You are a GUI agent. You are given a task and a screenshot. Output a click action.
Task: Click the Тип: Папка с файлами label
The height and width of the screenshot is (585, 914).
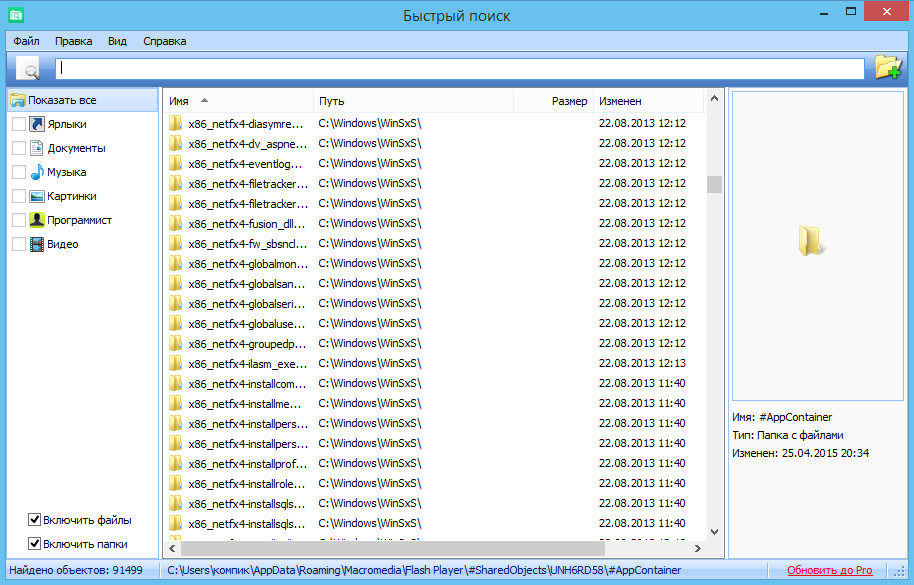788,435
